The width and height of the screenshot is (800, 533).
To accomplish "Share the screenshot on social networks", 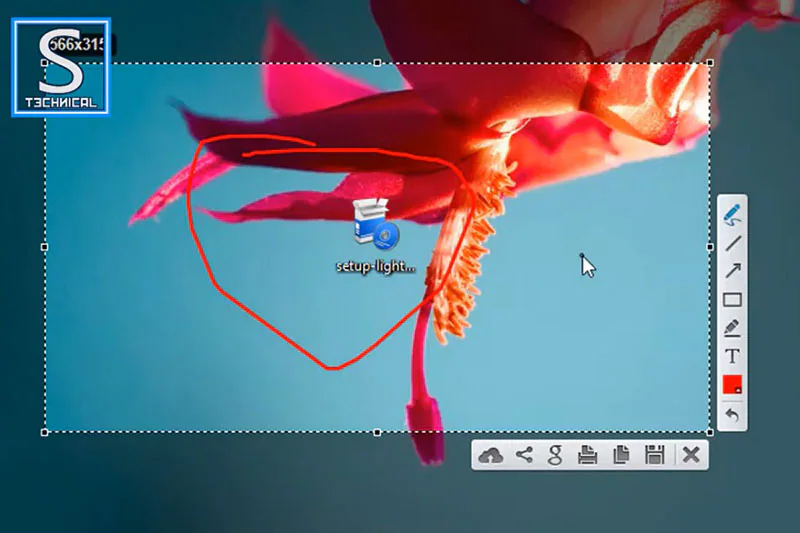I will click(x=524, y=454).
